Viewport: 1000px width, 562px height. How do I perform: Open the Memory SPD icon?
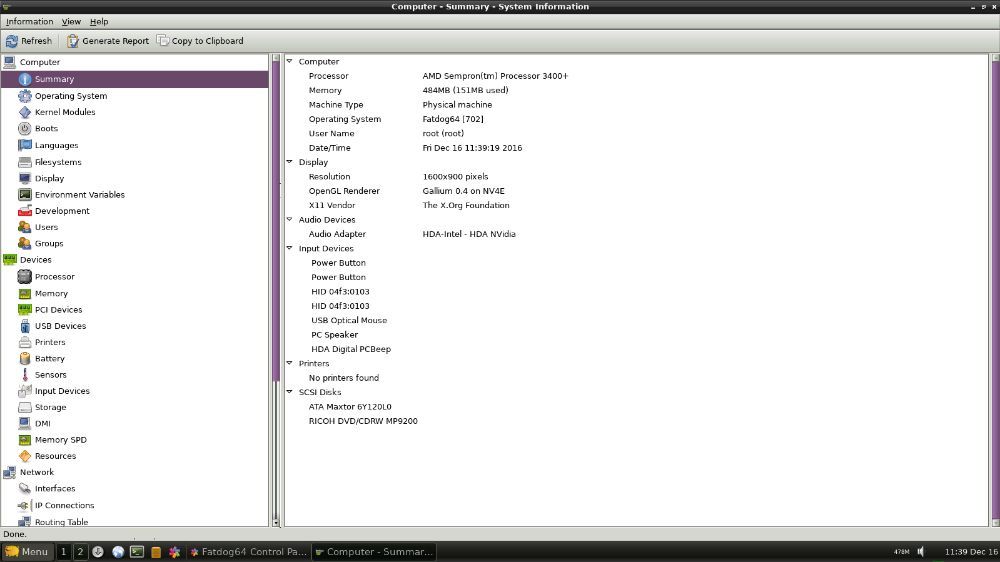(25, 440)
